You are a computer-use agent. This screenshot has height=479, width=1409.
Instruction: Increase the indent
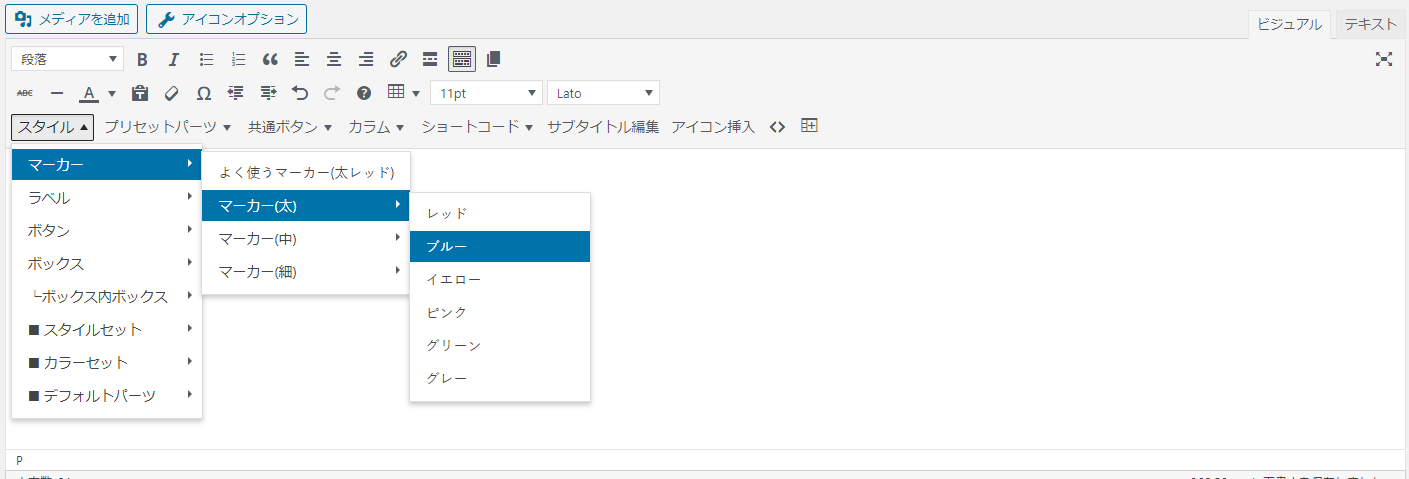(268, 93)
